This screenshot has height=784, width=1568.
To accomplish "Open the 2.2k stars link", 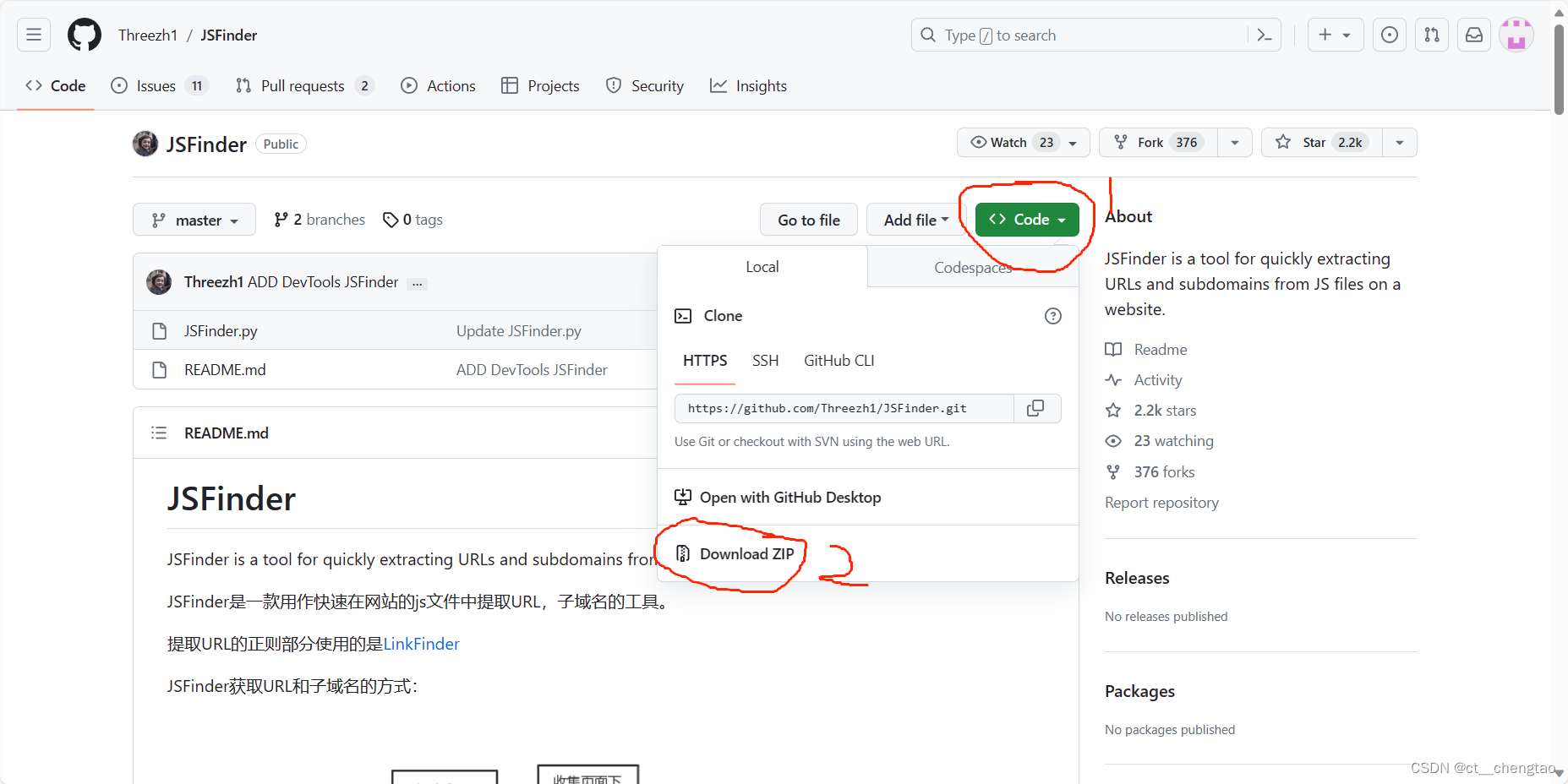I will 1150,411.
